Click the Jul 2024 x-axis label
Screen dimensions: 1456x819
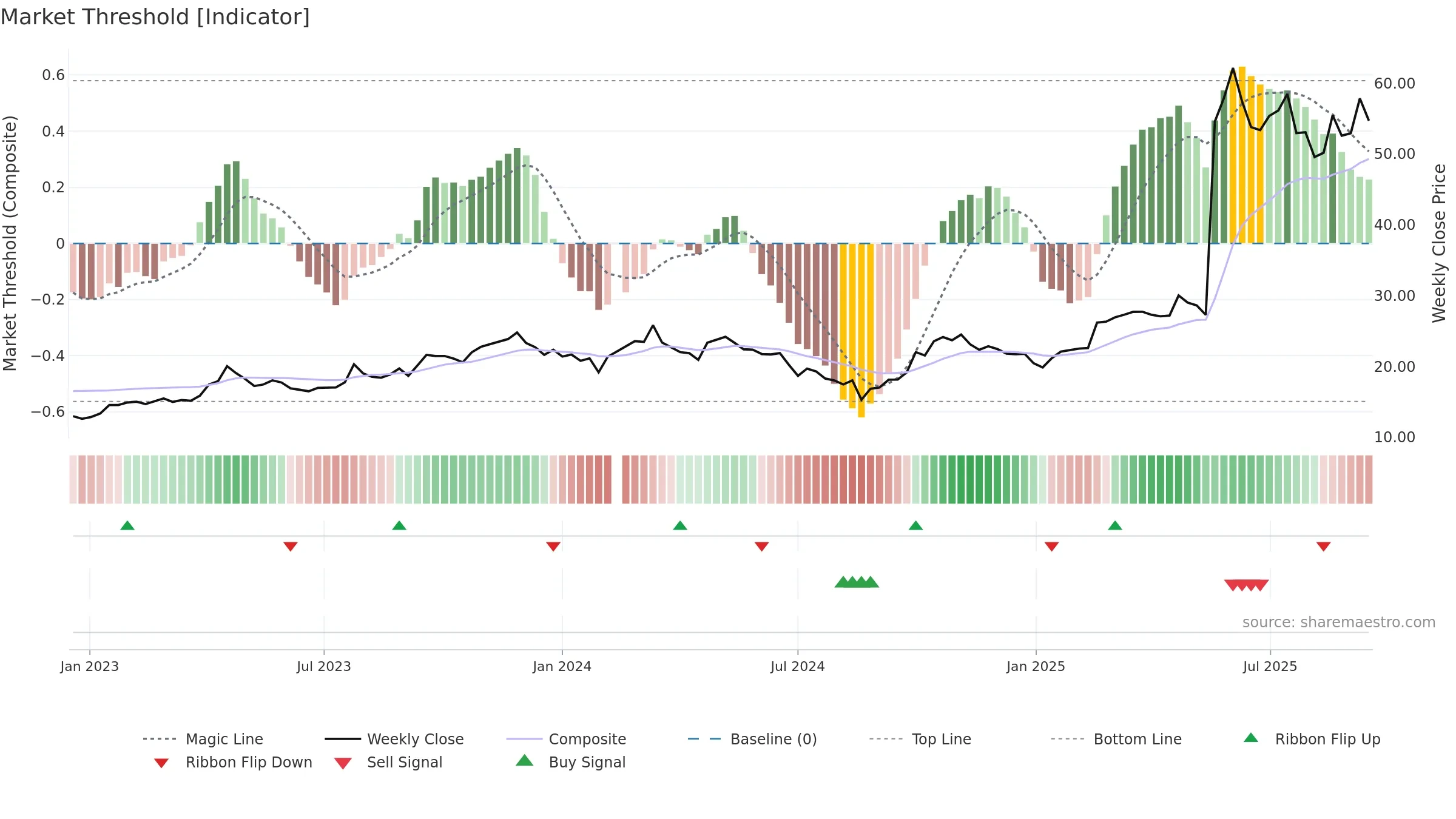click(x=798, y=666)
